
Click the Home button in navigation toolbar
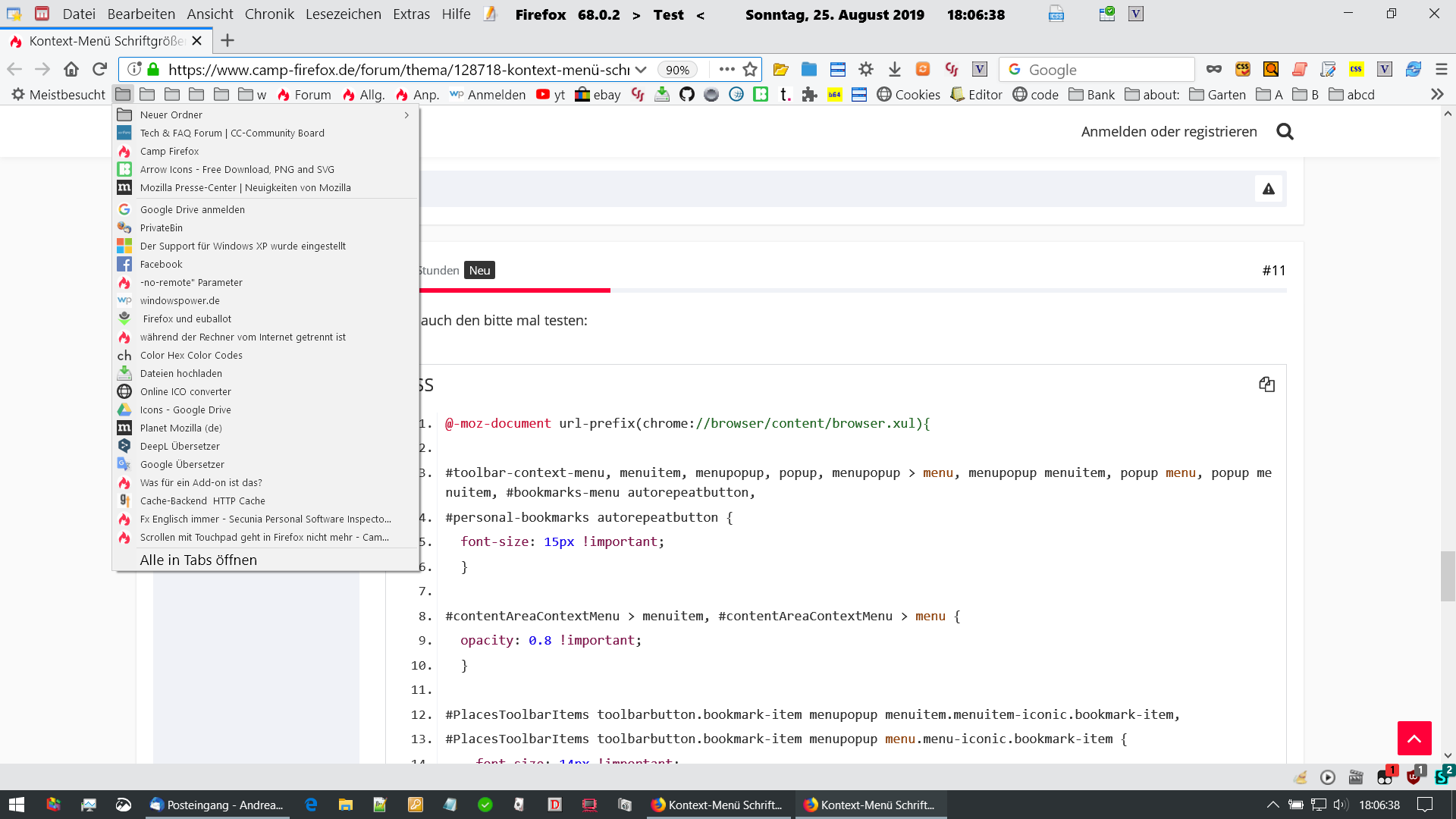point(71,69)
